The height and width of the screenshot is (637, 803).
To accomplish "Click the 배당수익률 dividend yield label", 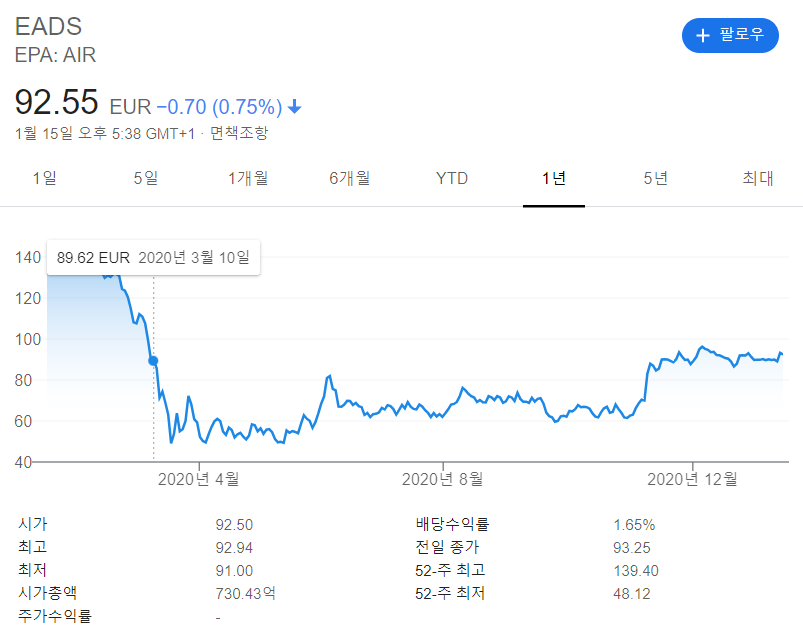I will click(x=452, y=524).
